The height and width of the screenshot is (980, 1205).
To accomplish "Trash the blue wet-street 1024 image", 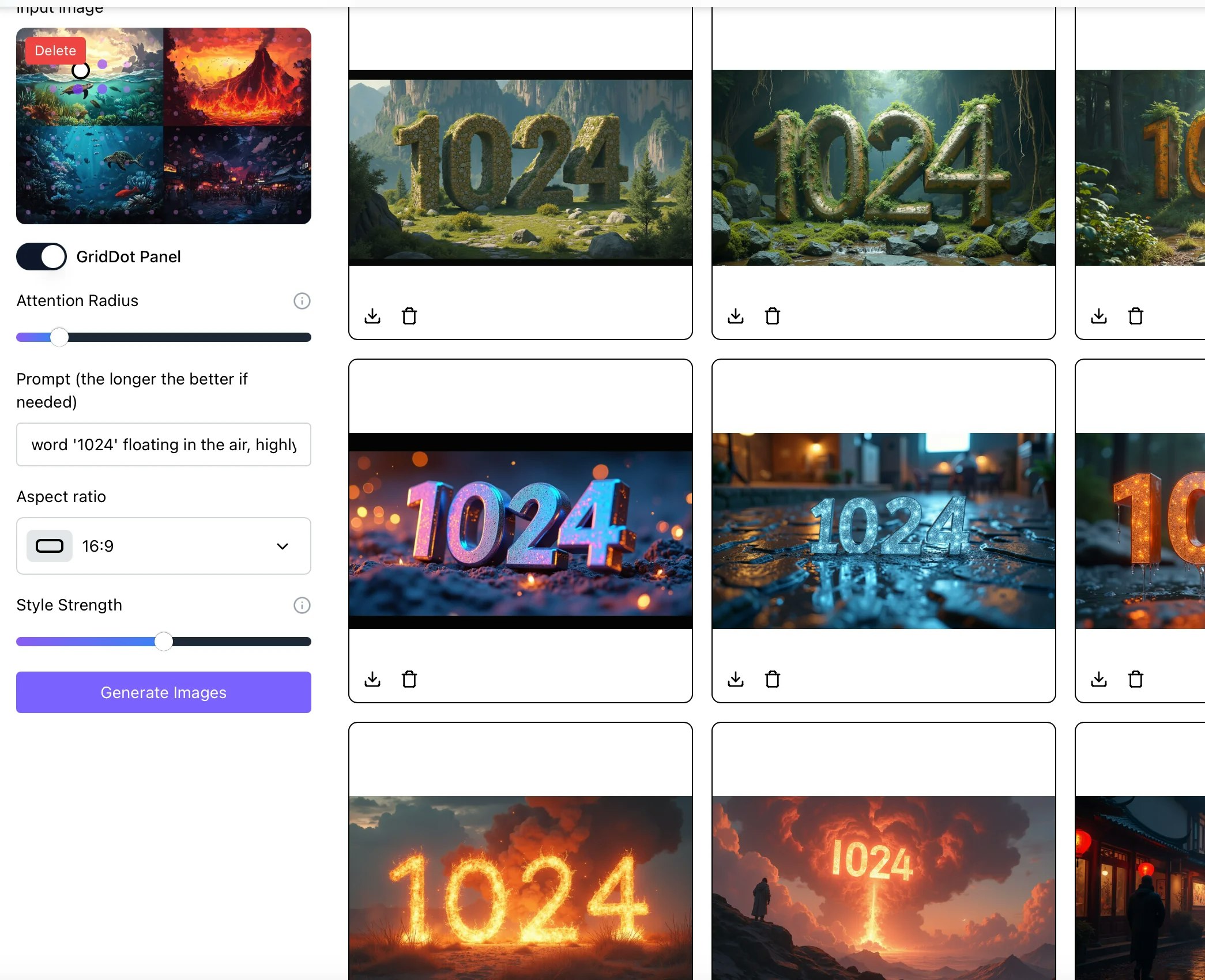I will click(x=773, y=679).
